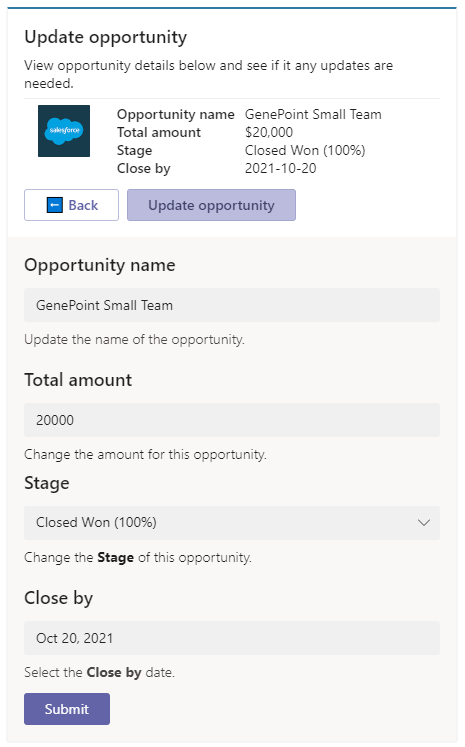Screen dimensions: 465x747
Task: Open the Close by date field Oct 20, 2021
Action: point(232,638)
